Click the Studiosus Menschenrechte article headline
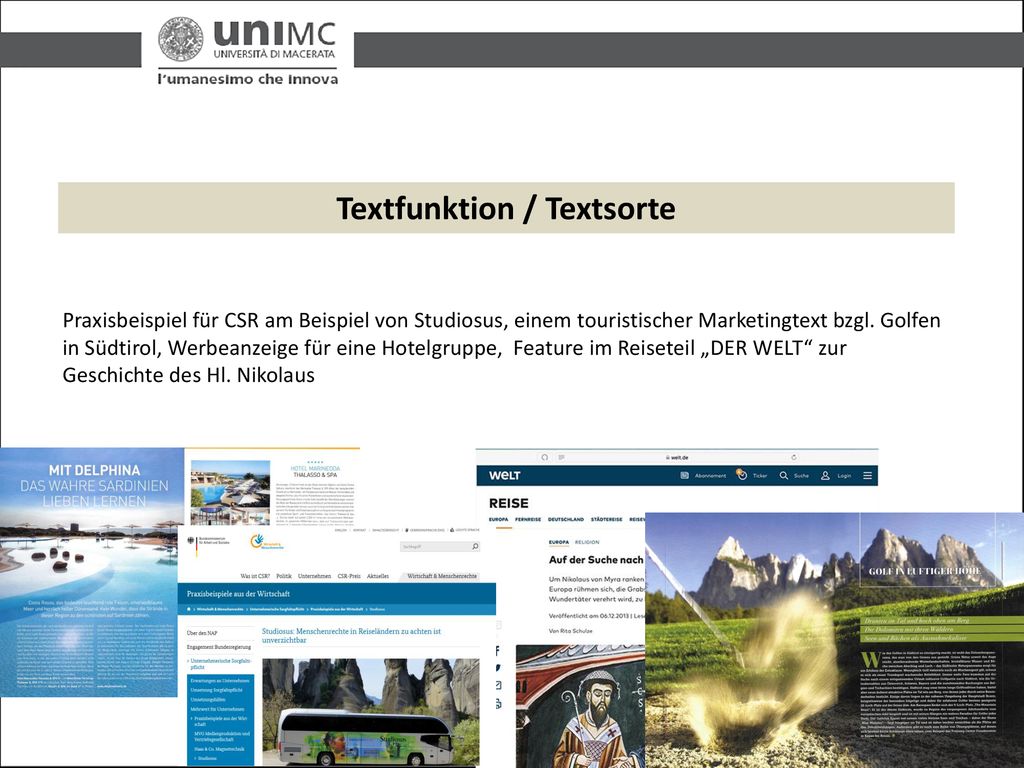Viewport: 1024px width, 768px height. 351,635
